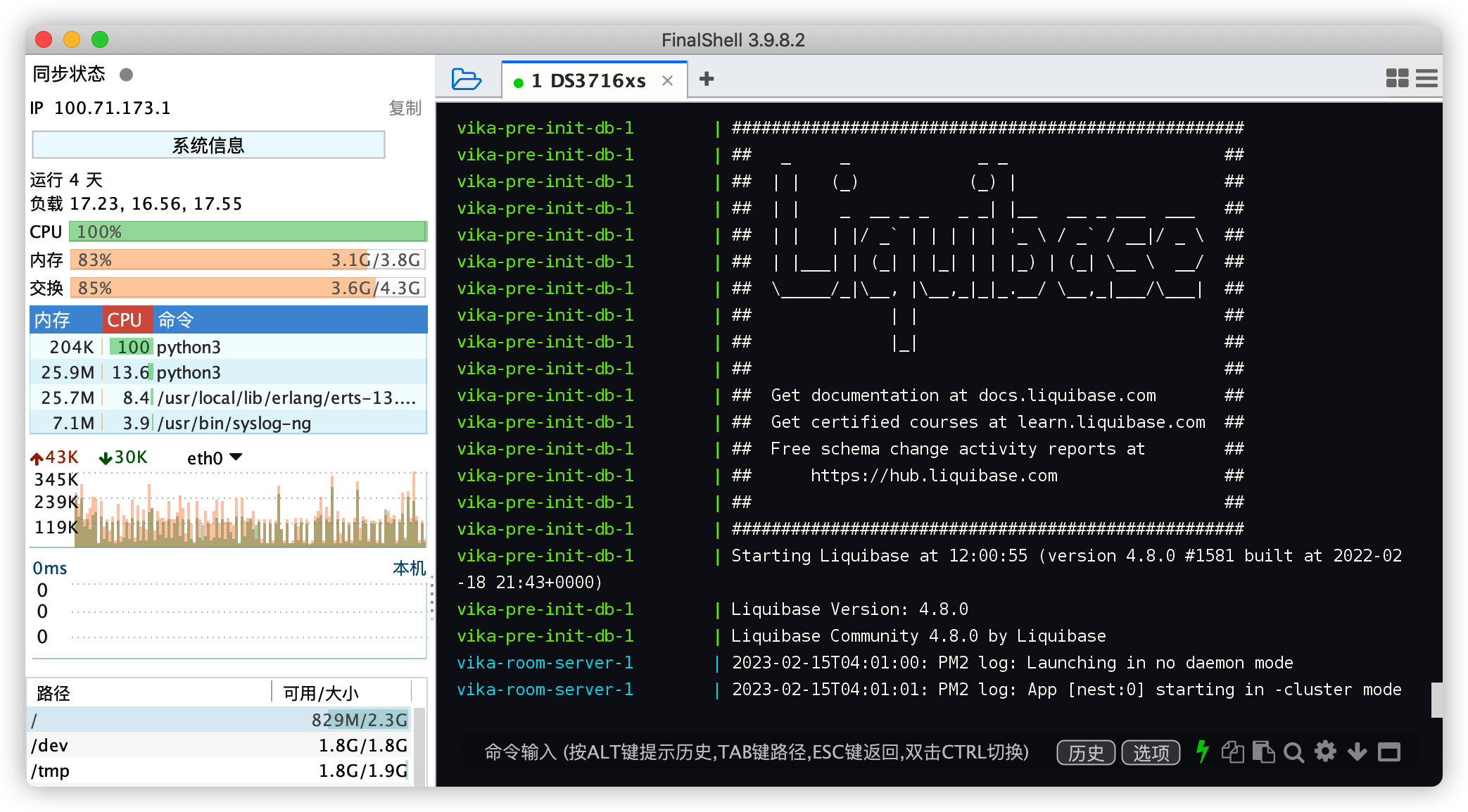The image size is (1468, 812).
Task: Switch to grid layout view icon
Action: click(x=1397, y=78)
